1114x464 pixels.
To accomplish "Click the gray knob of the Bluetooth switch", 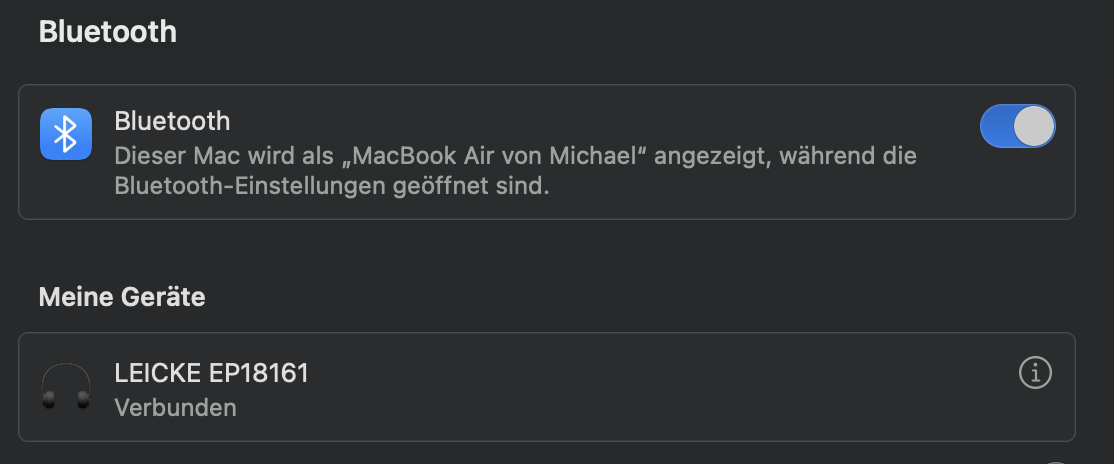I will pos(1034,127).
